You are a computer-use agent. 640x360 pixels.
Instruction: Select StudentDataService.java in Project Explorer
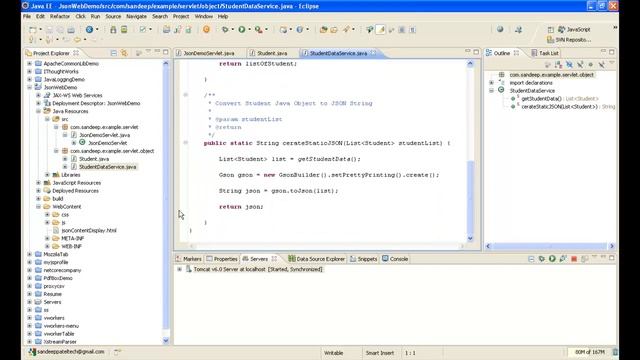108,167
